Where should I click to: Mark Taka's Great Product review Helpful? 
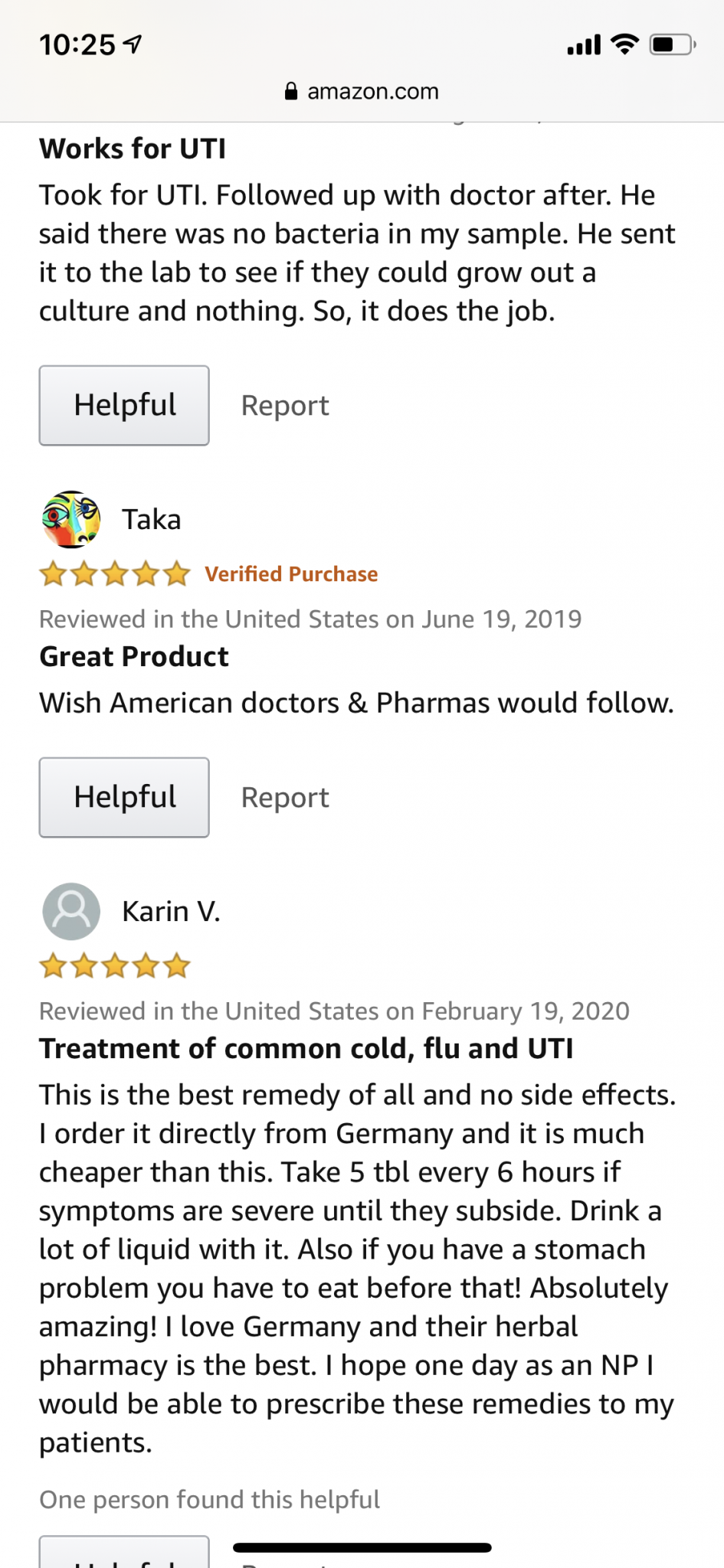[124, 797]
